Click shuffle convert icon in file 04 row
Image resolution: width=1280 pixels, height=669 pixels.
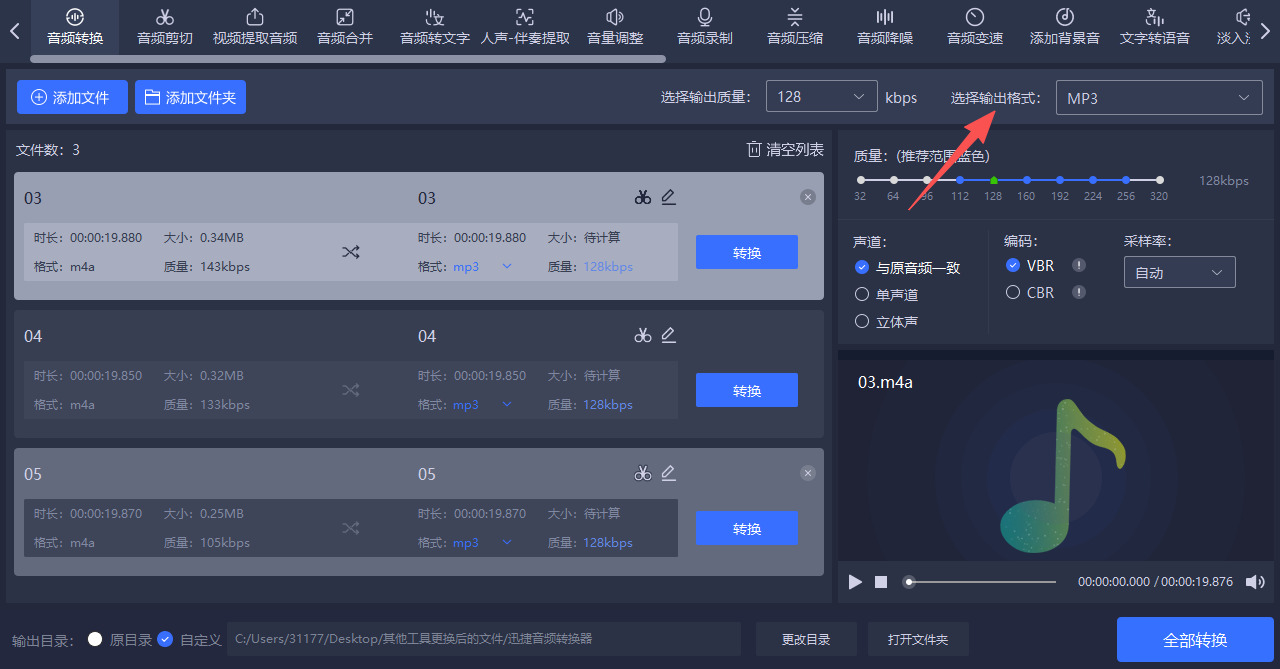[x=350, y=390]
